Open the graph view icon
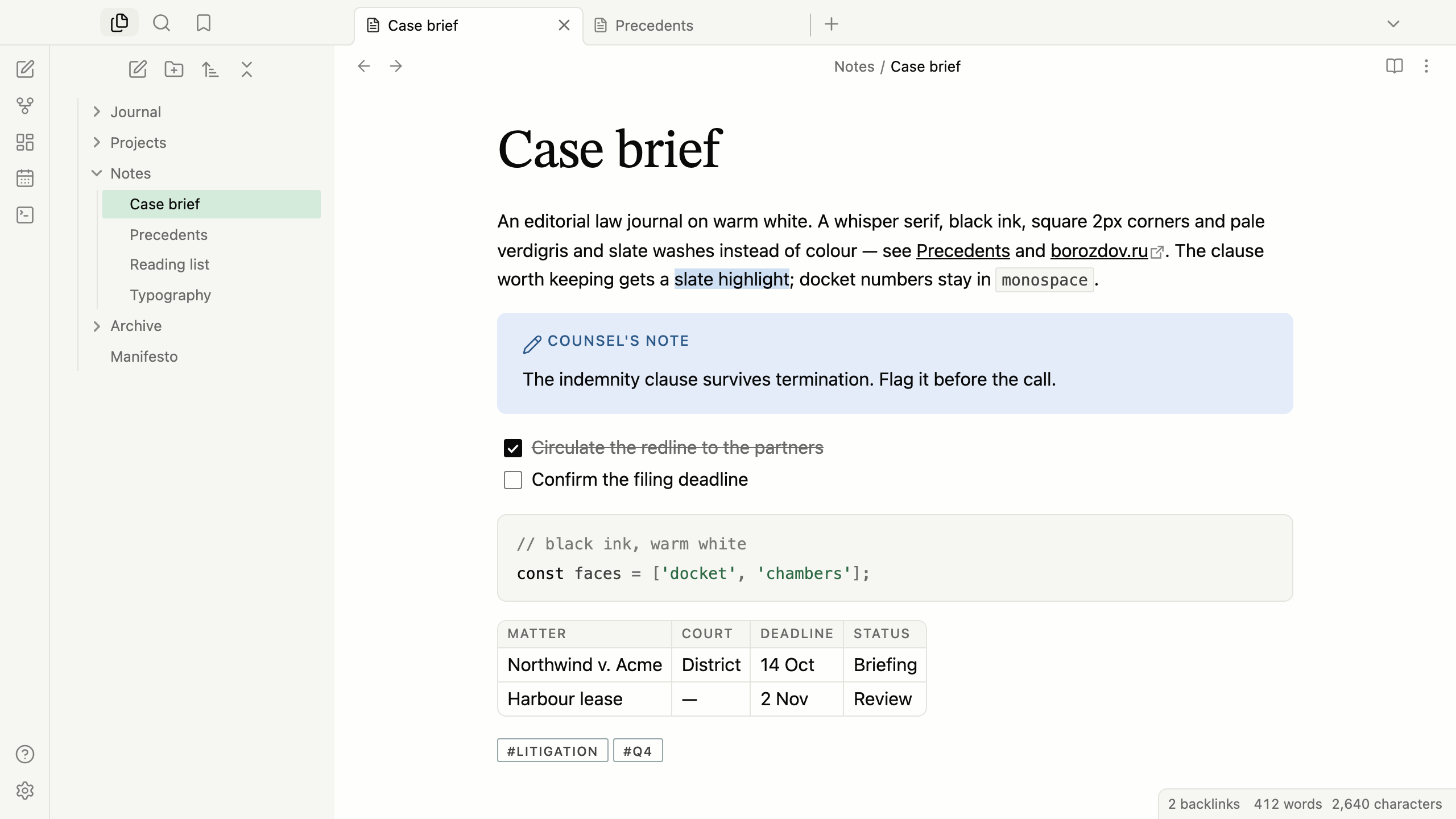The width and height of the screenshot is (1456, 819). [25, 106]
